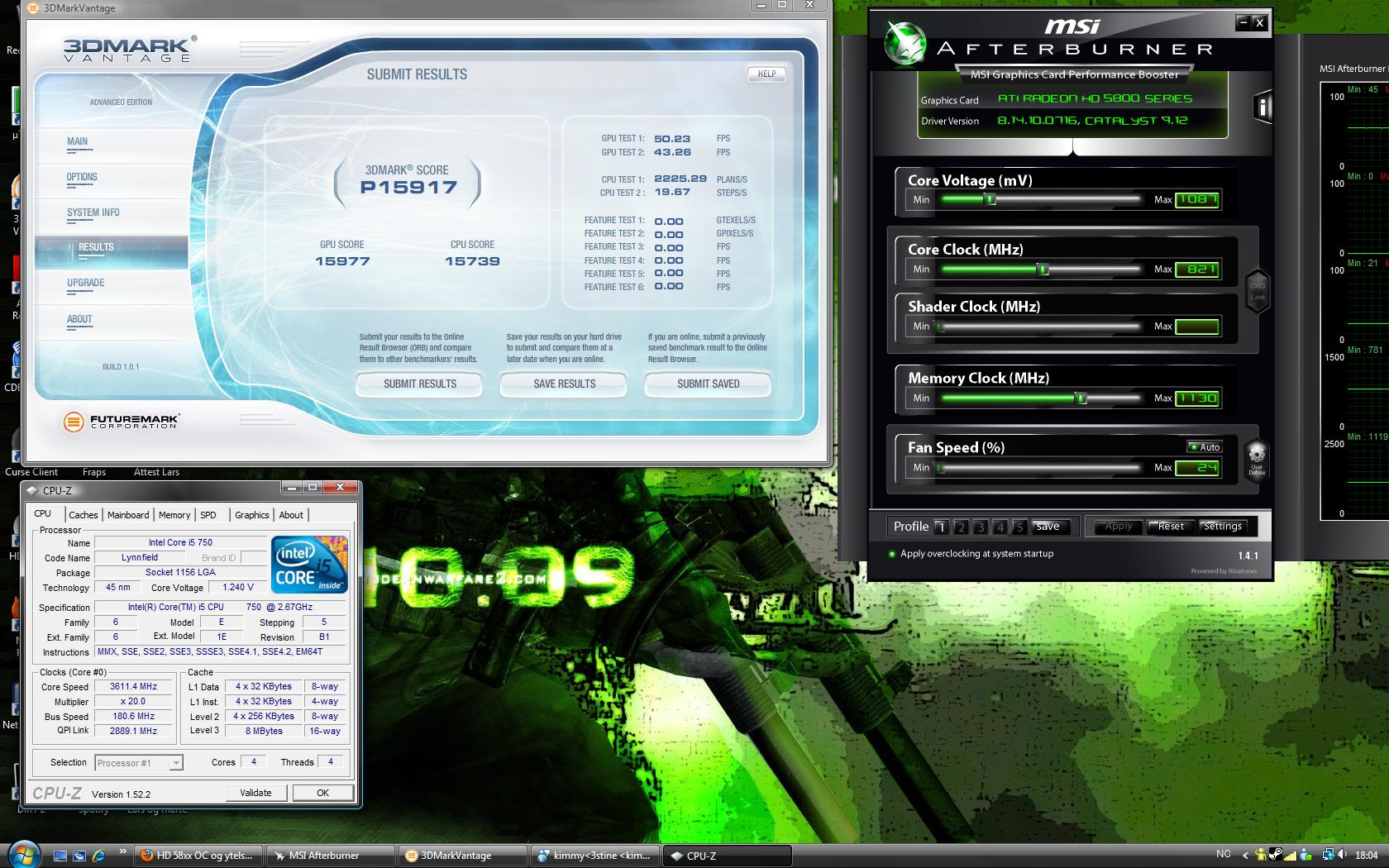Image resolution: width=1389 pixels, height=868 pixels.
Task: Launch Internet Explorer from quick launch
Action: click(98, 856)
